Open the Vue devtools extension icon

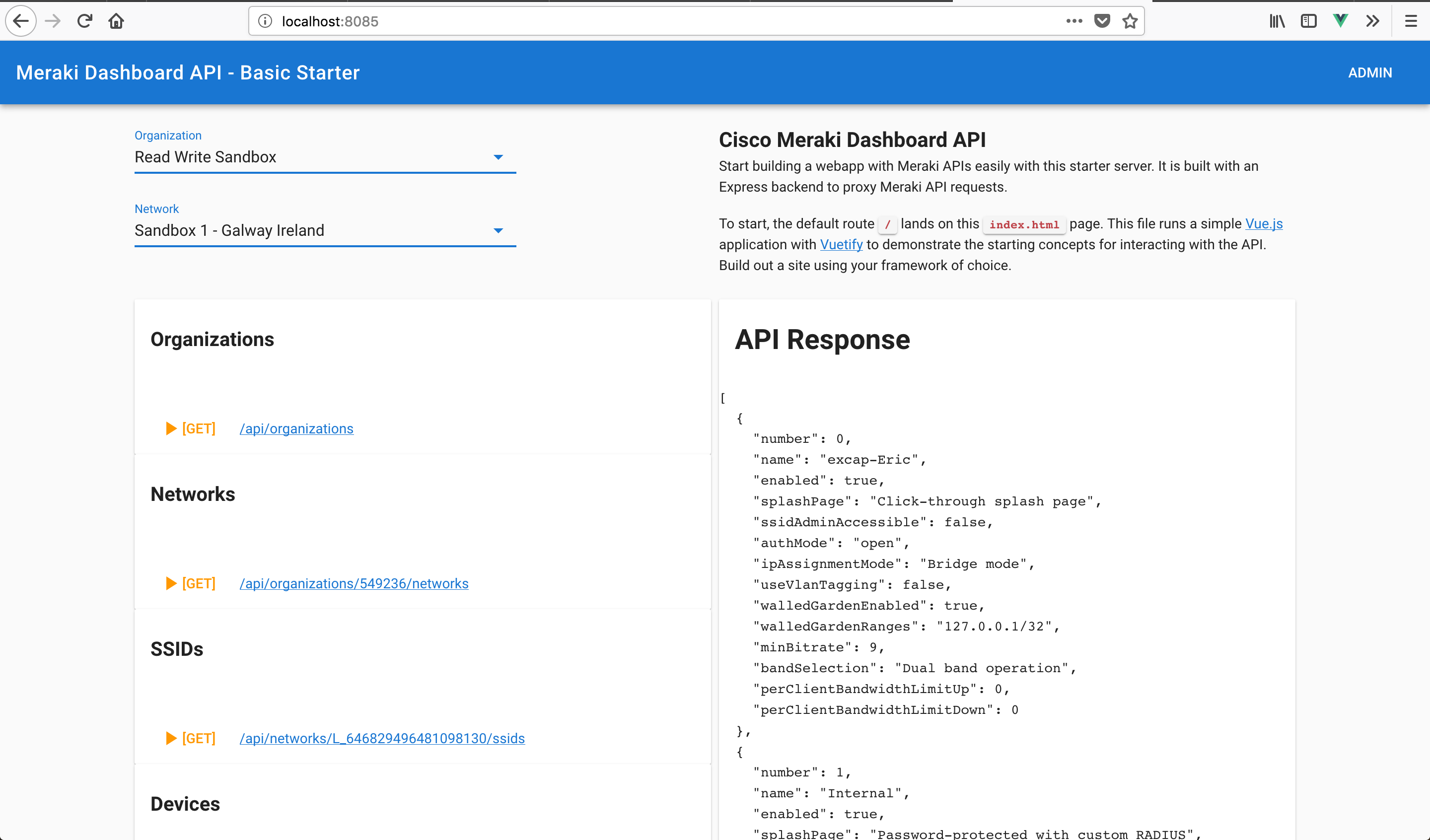click(x=1340, y=21)
